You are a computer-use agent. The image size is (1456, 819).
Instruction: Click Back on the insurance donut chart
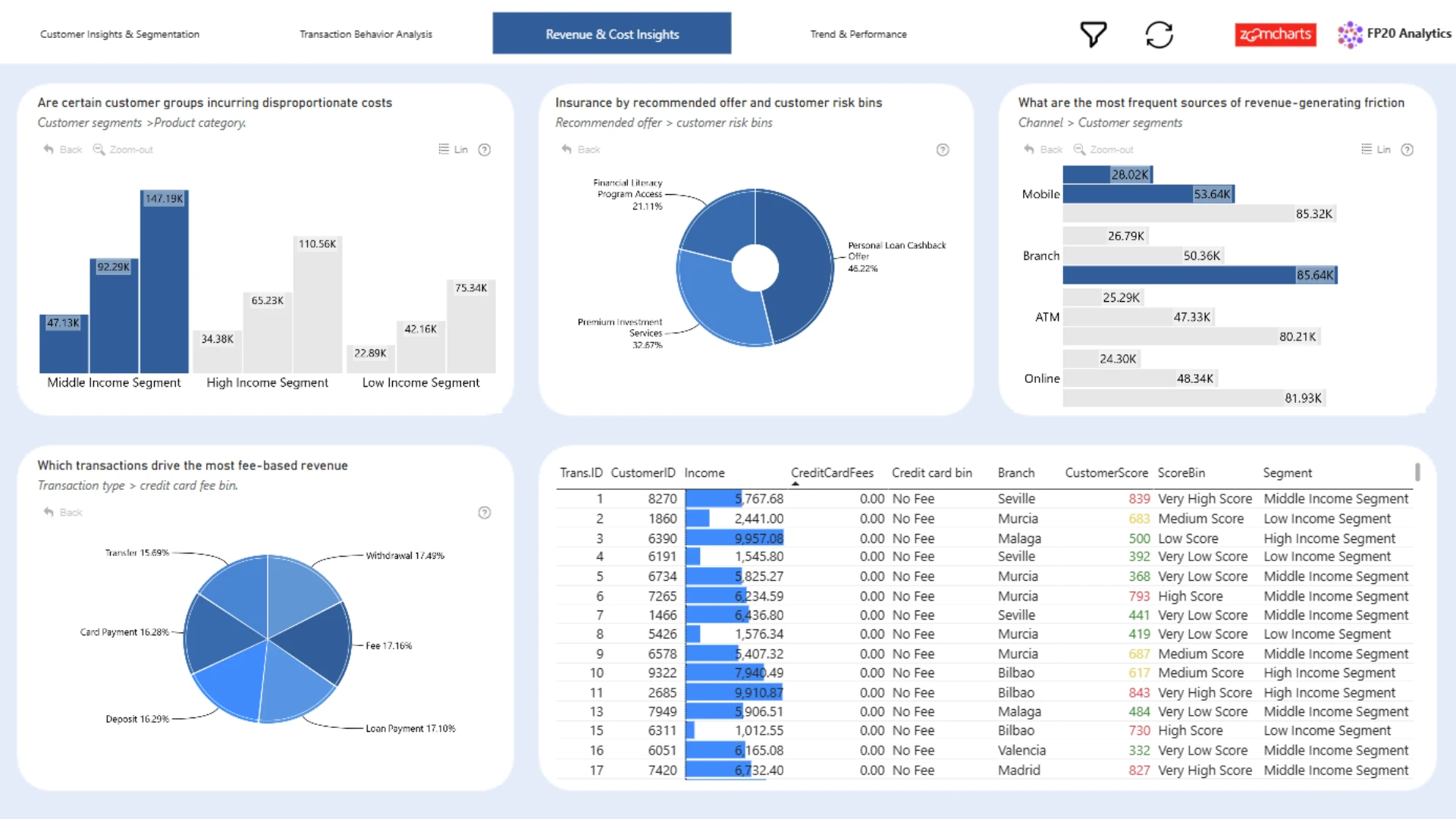581,149
